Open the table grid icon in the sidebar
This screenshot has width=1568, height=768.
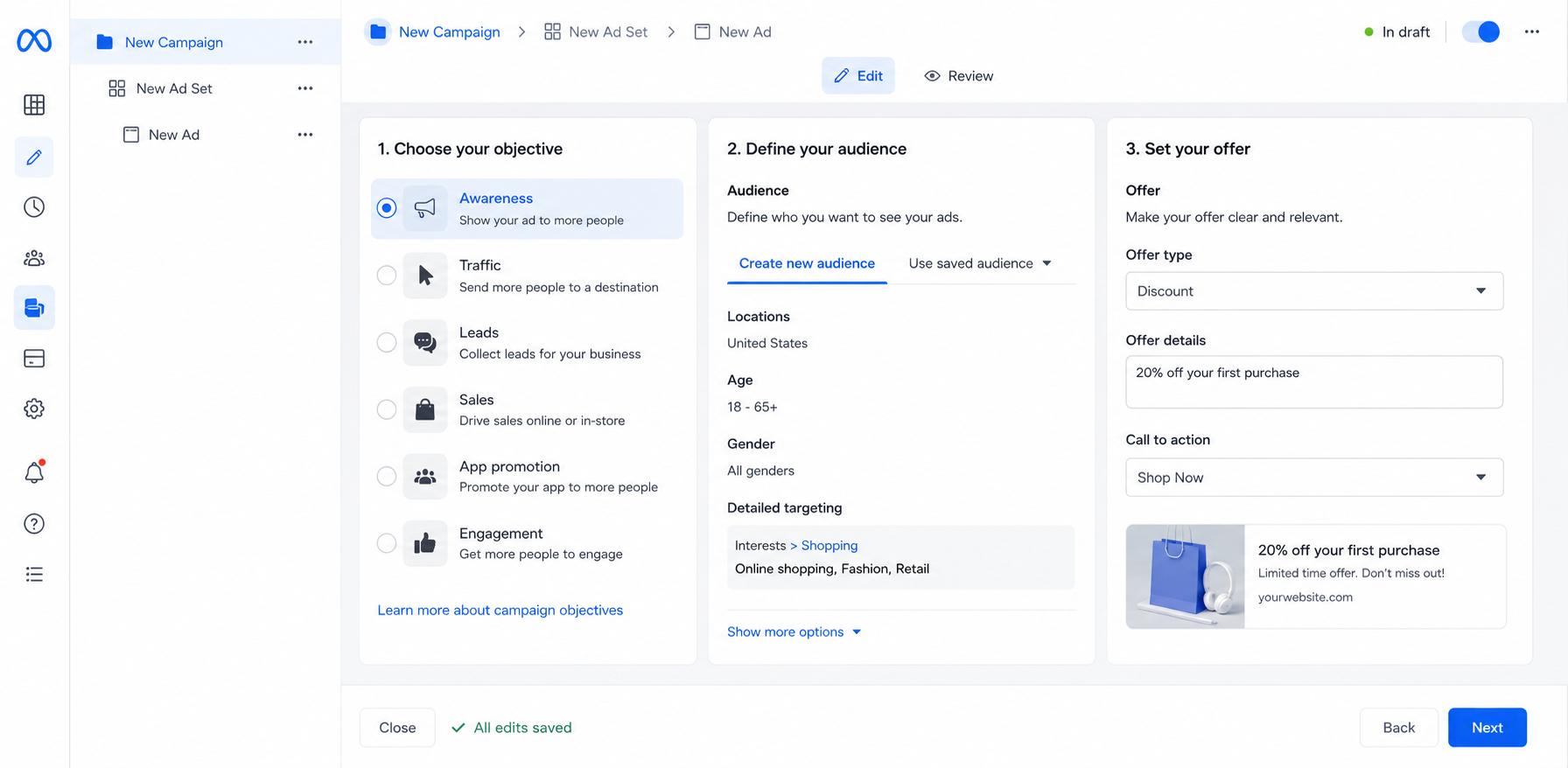tap(34, 105)
